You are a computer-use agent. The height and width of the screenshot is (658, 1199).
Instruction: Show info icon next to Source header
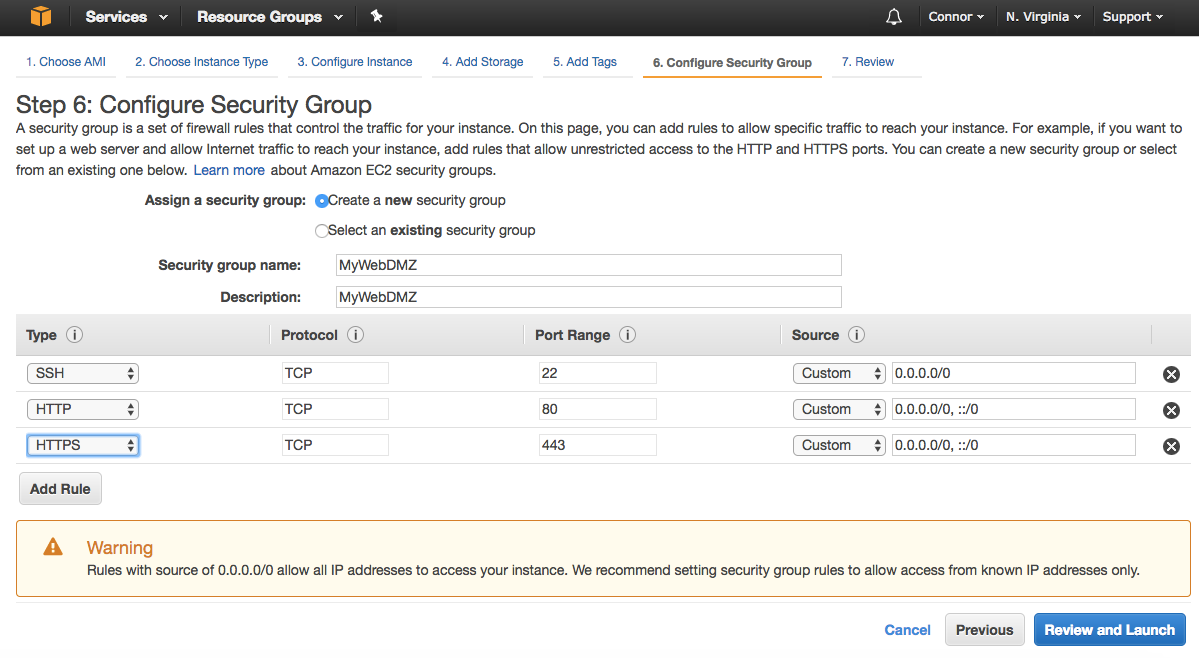[856, 335]
